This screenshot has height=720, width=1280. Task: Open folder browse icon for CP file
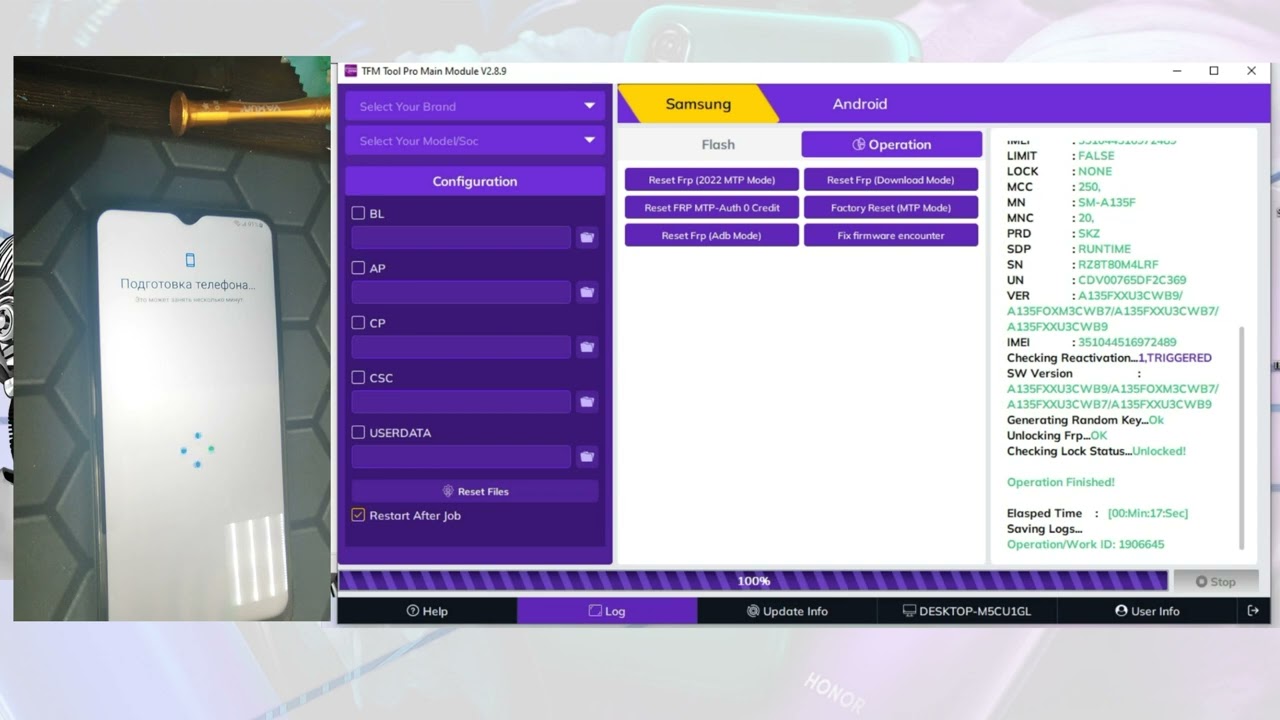(587, 347)
